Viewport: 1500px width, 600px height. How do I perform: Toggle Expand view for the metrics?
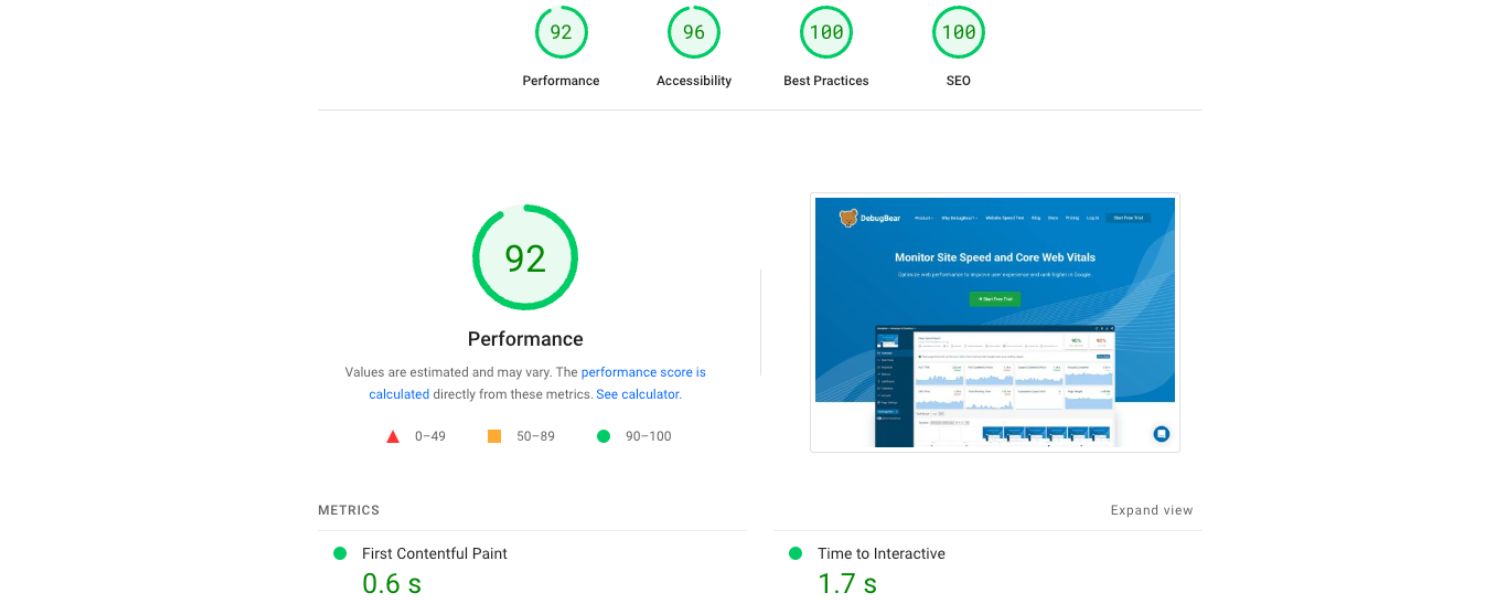point(1151,510)
